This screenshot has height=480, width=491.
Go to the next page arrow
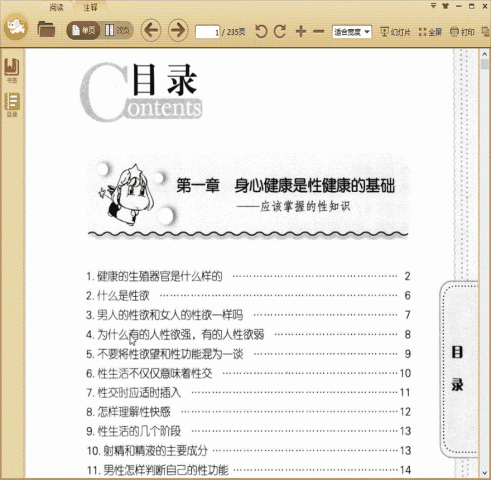178,31
